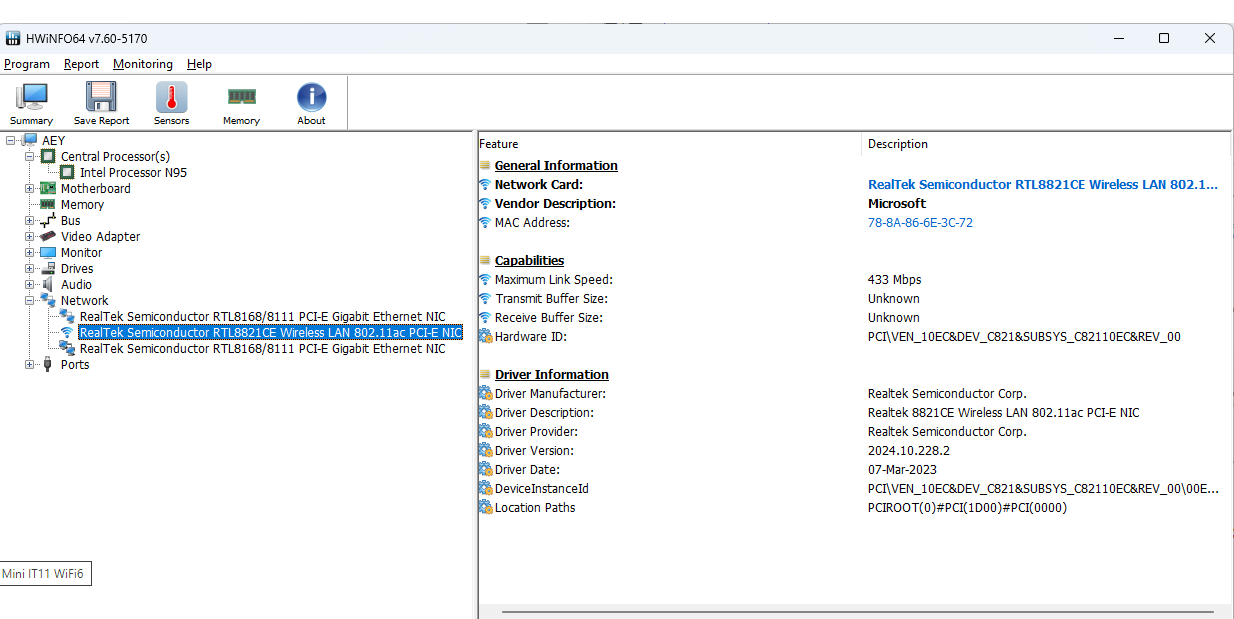This screenshot has width=1234, height=619.
Task: Click the Network tree icon
Action: 48,300
